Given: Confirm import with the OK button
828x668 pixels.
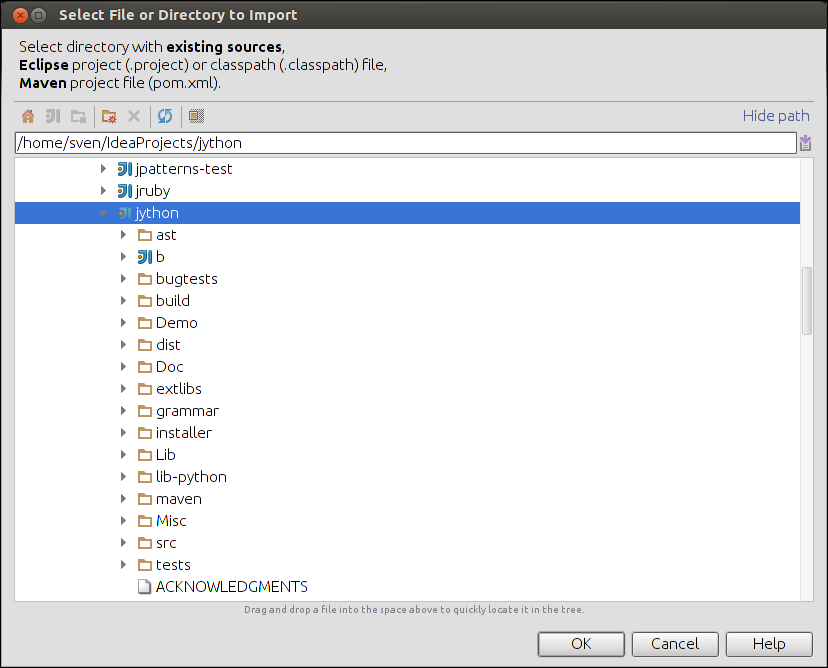Looking at the screenshot, I should [x=581, y=644].
